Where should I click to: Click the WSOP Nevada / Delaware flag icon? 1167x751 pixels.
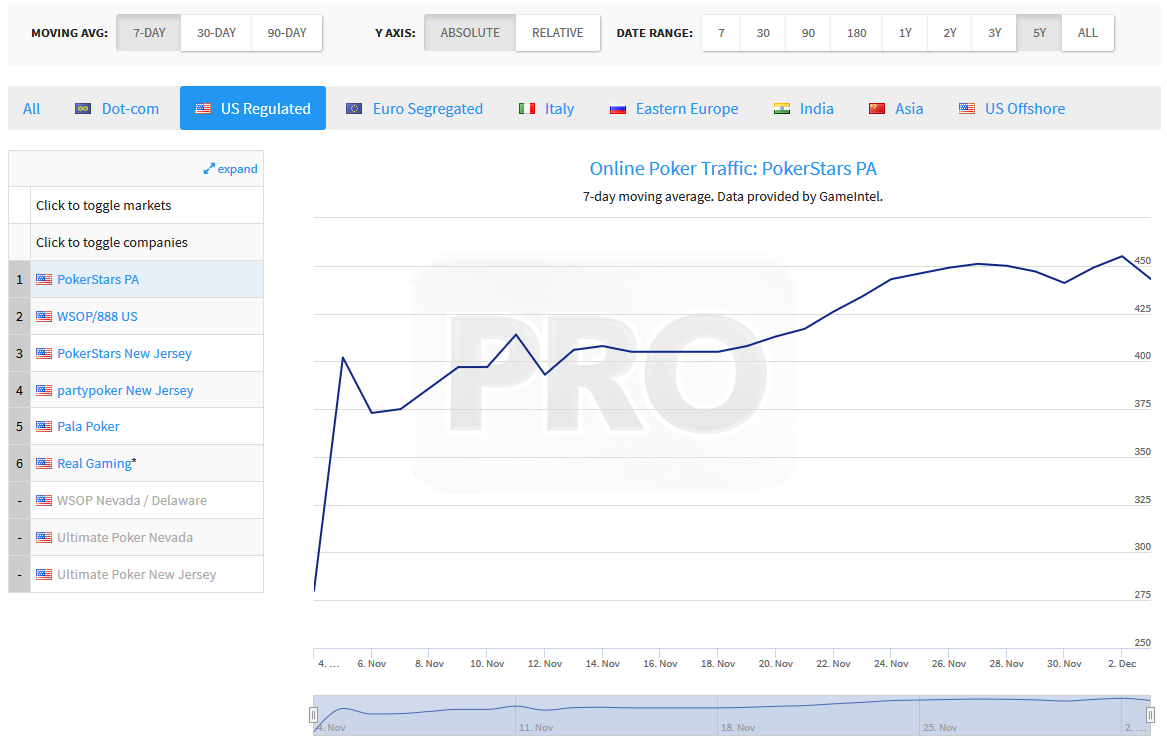point(44,501)
